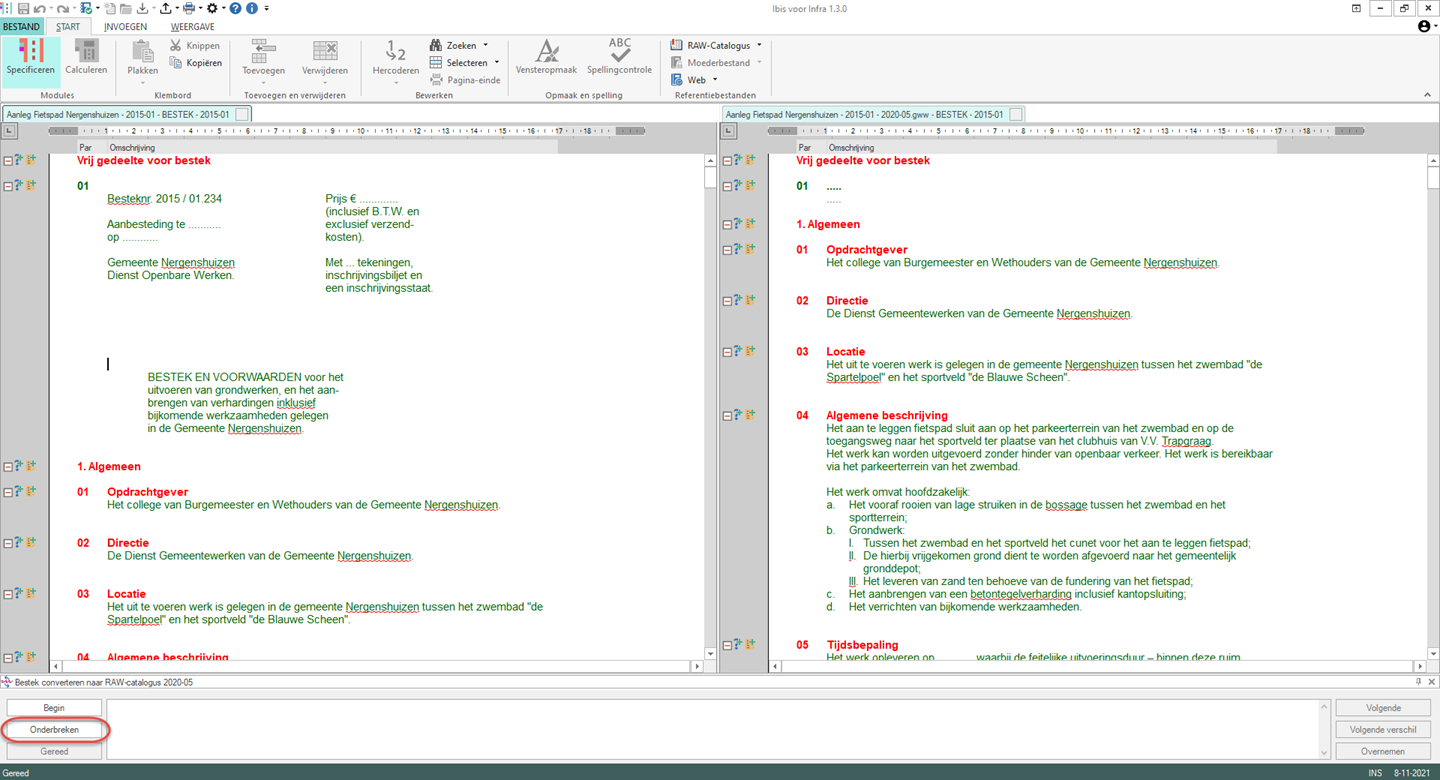
Task: Run Spellingcontrole spell check
Action: click(619, 56)
